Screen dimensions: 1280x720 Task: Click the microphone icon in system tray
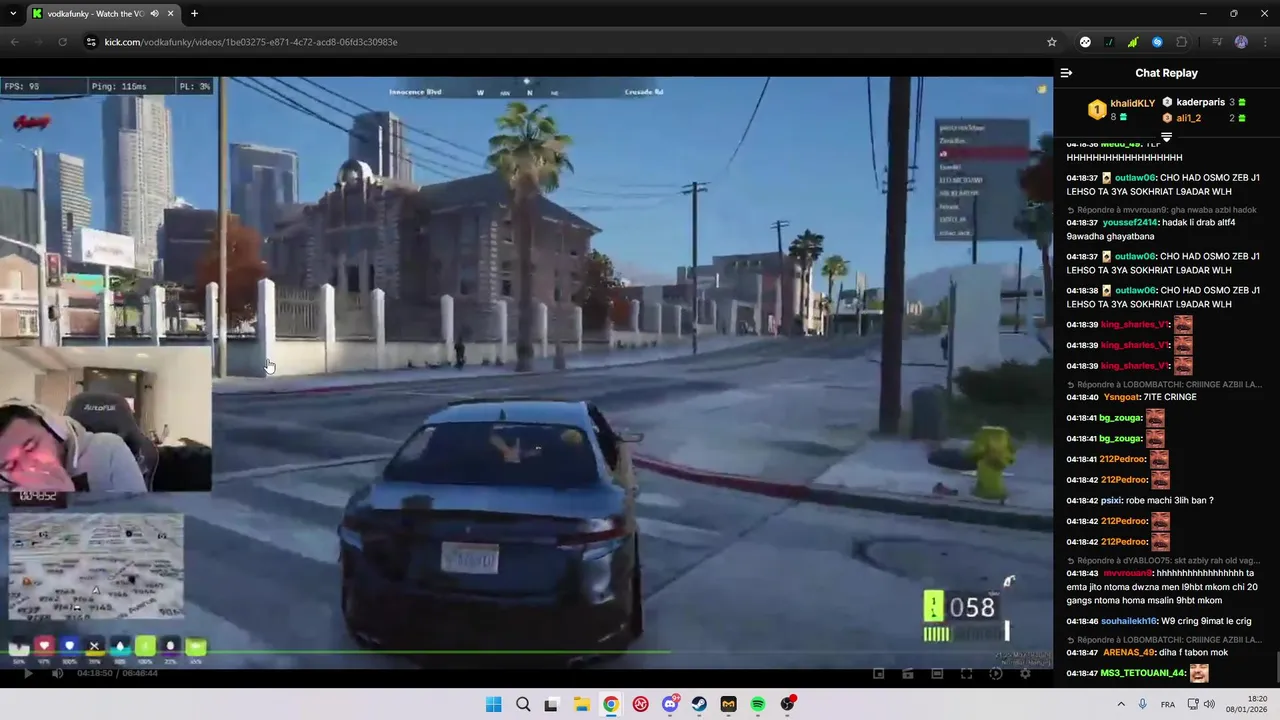1143,704
